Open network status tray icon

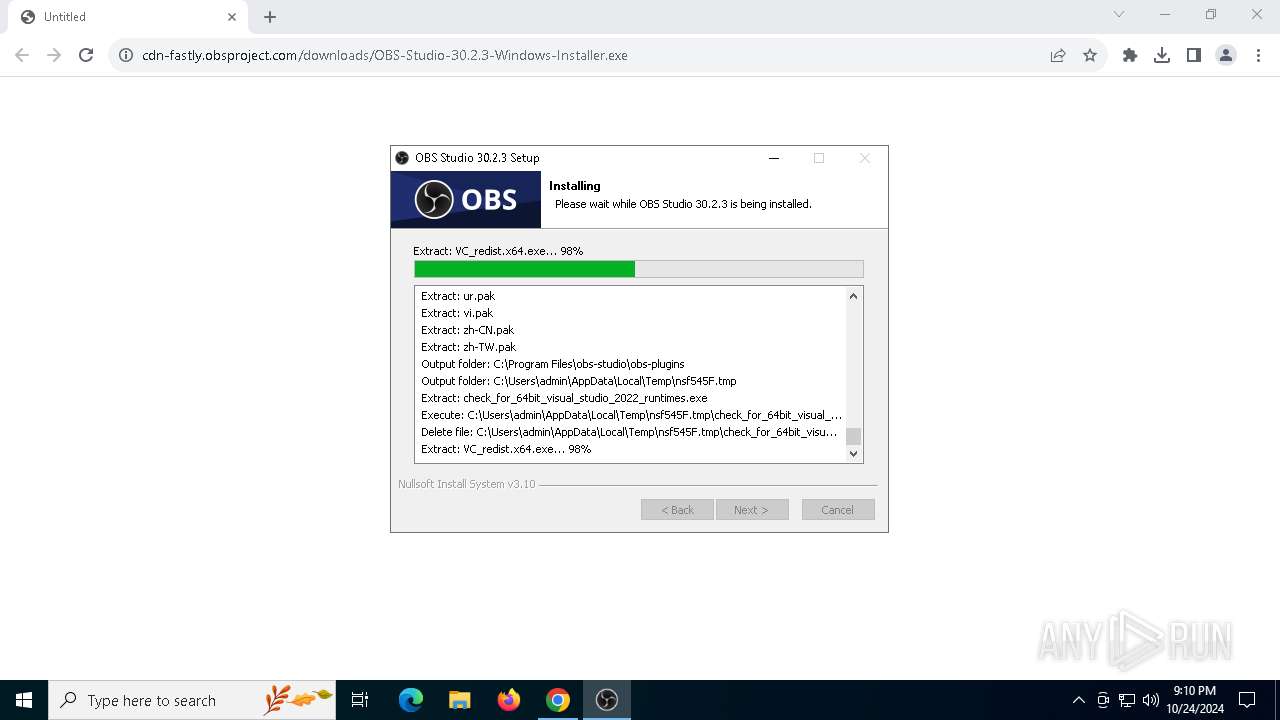(1127, 700)
